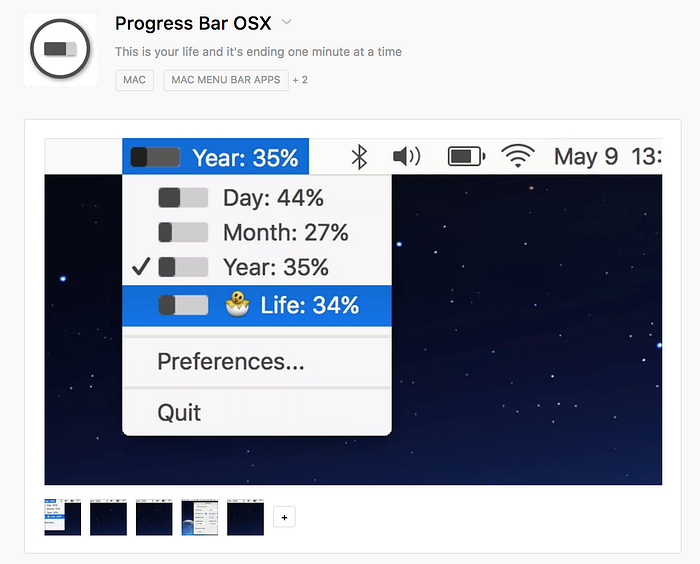Viewport: 700px width, 564px height.
Task: Click the progress bar icon beside Day: 44%
Action: point(183,197)
